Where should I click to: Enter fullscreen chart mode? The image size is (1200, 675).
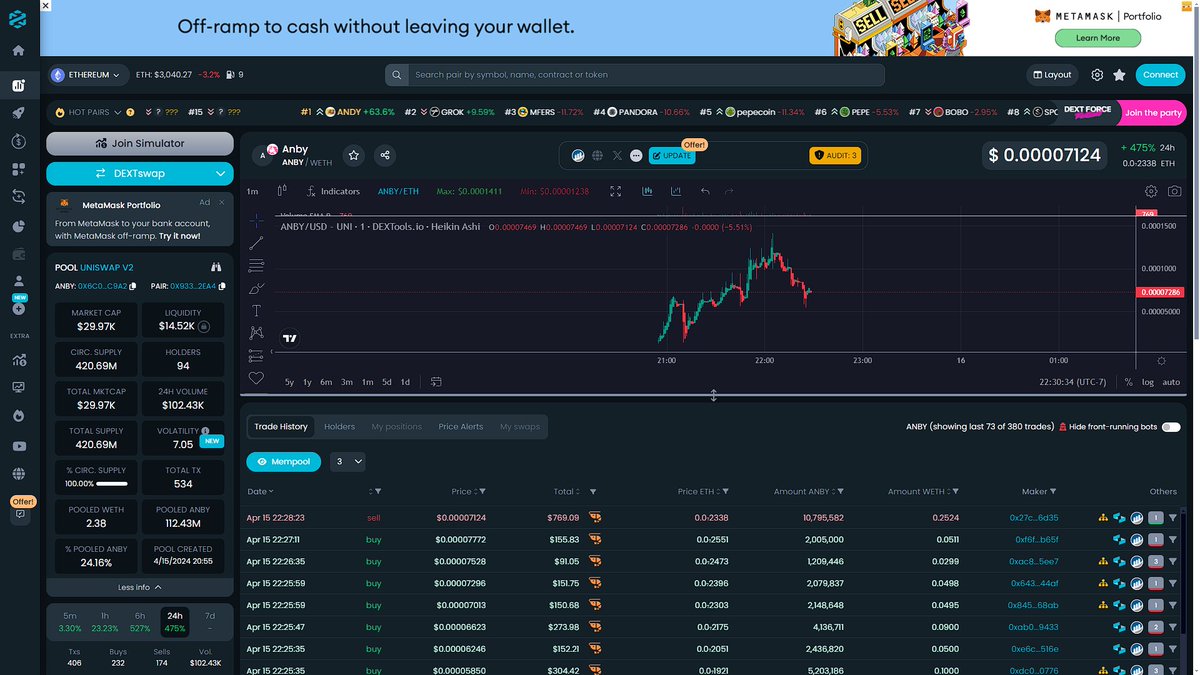click(x=616, y=191)
